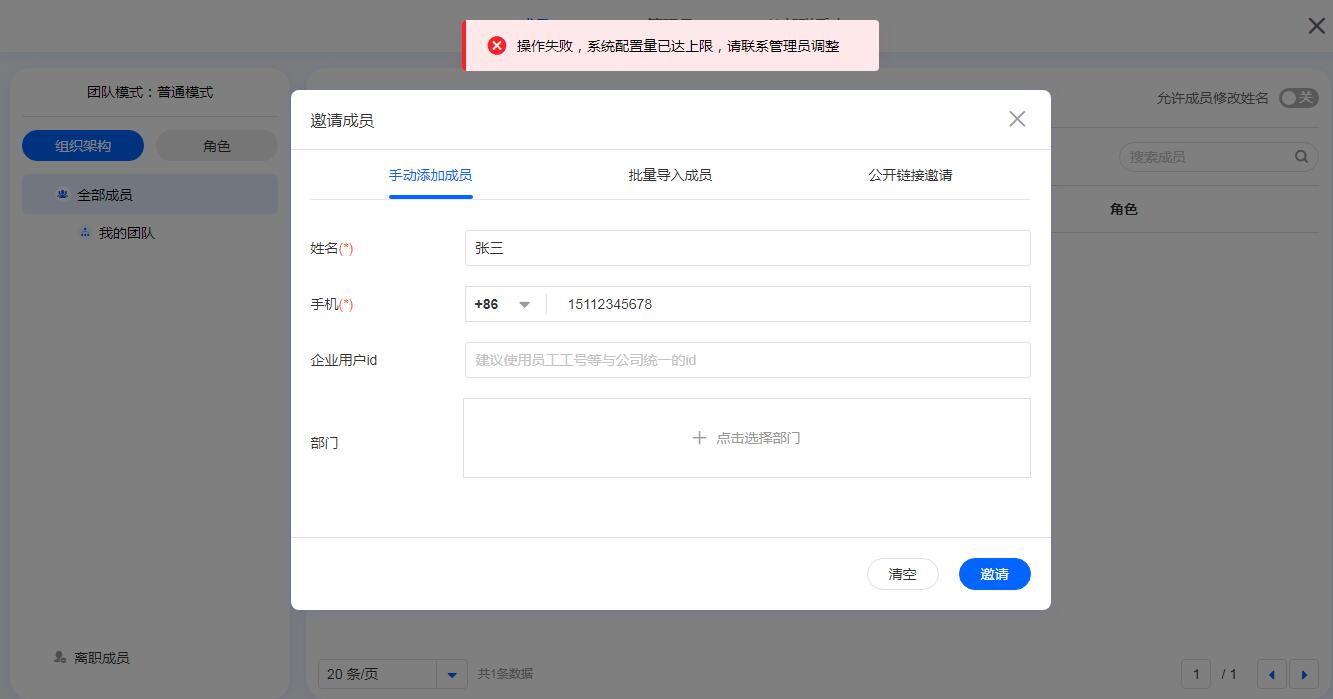Click the team icon beside 我的团队
Image resolution: width=1333 pixels, height=699 pixels.
85,232
